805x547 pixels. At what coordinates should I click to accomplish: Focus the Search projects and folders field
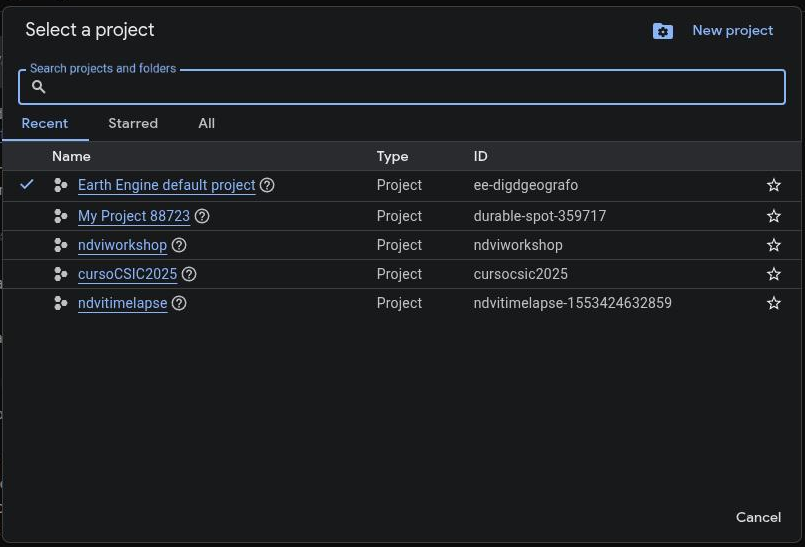(402, 87)
